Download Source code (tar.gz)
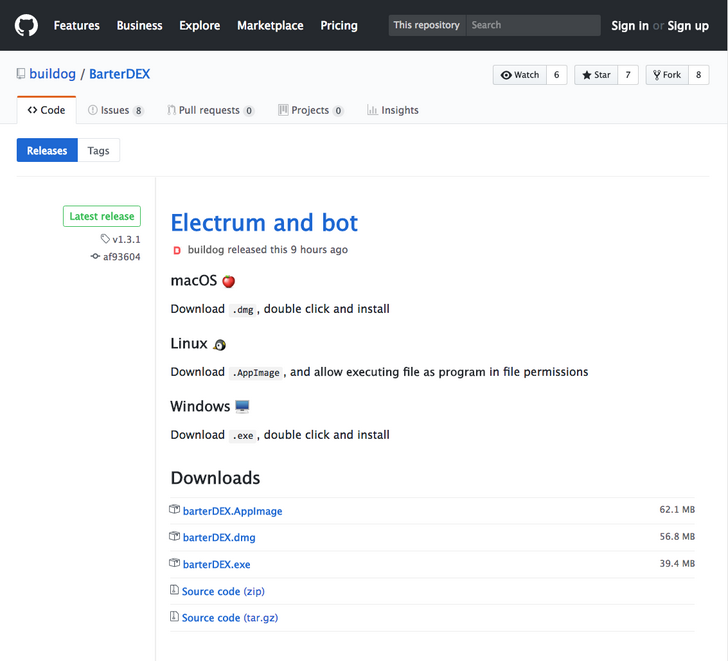The height and width of the screenshot is (661, 728). tap(230, 618)
